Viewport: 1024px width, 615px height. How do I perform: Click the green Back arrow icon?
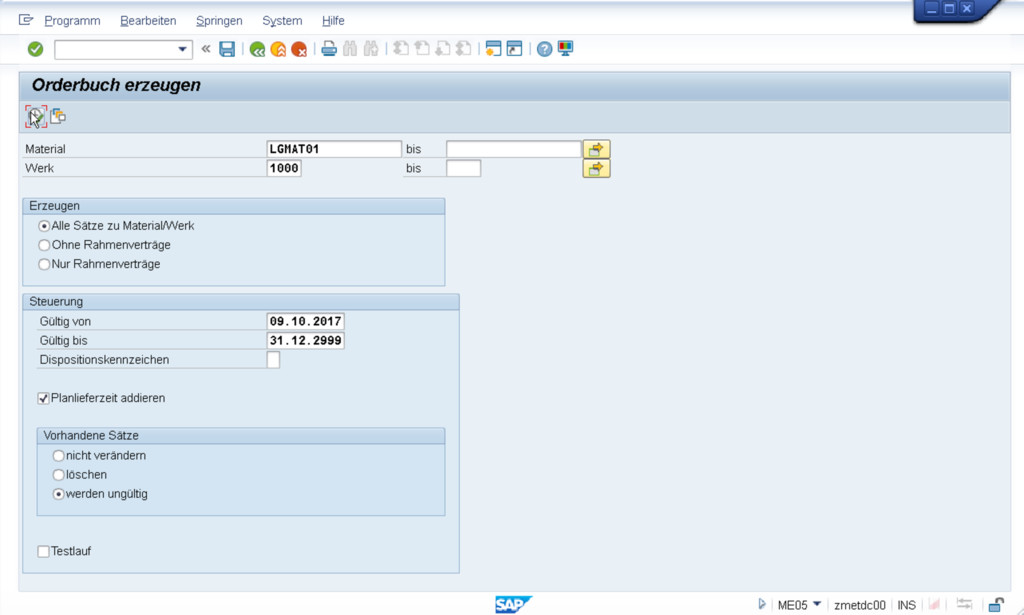tap(257, 49)
